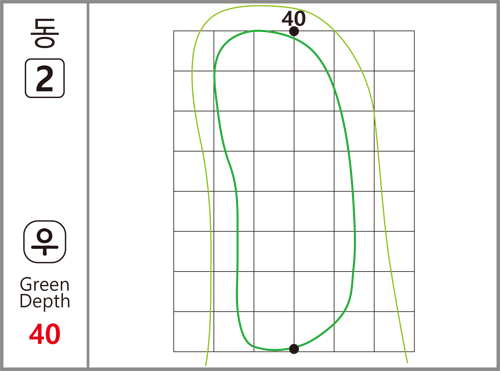
Task: Click the black dot at green's top
Action: point(294,31)
